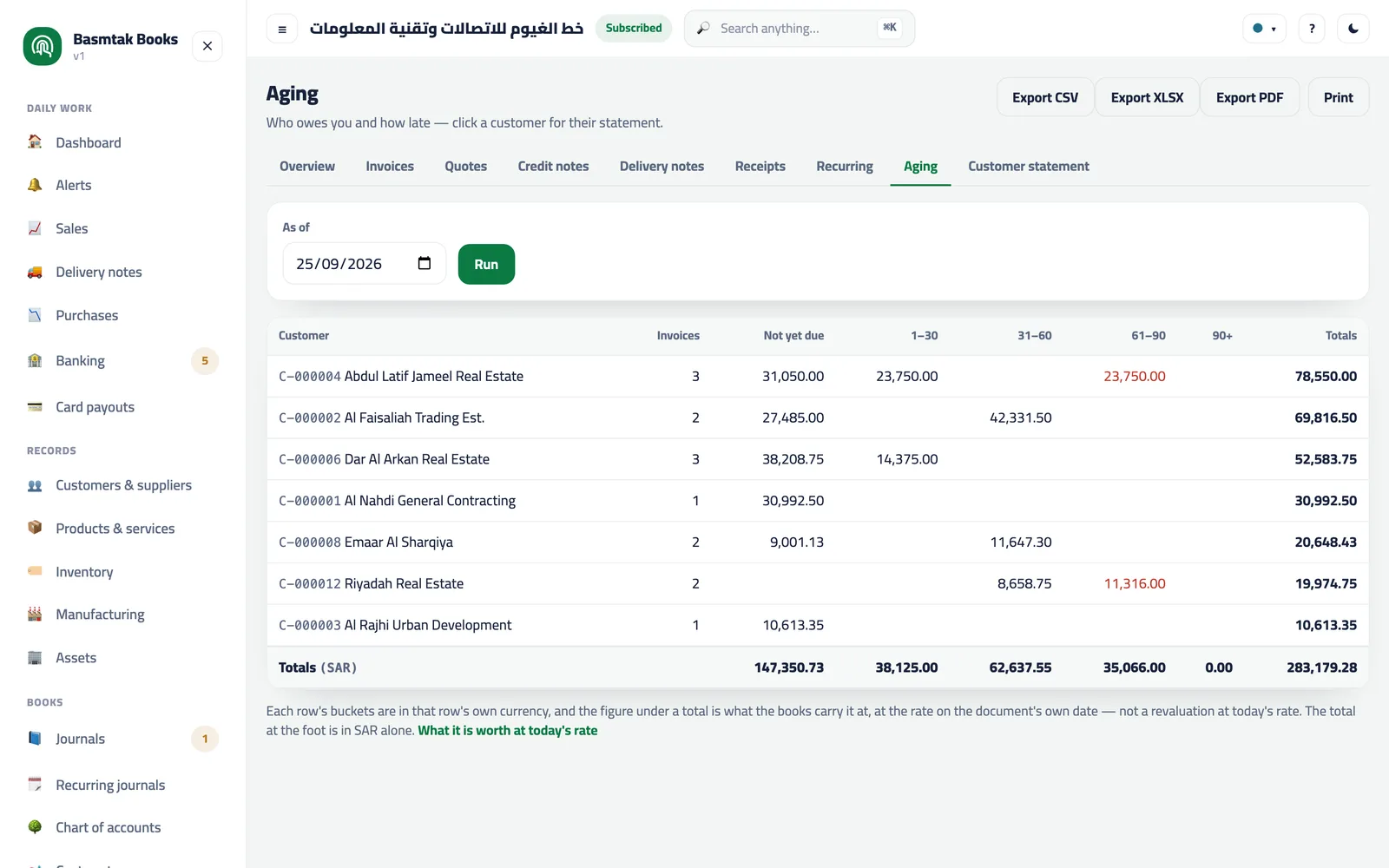Focus the Search anything field
Viewport: 1389px width, 868px height.
click(800, 29)
